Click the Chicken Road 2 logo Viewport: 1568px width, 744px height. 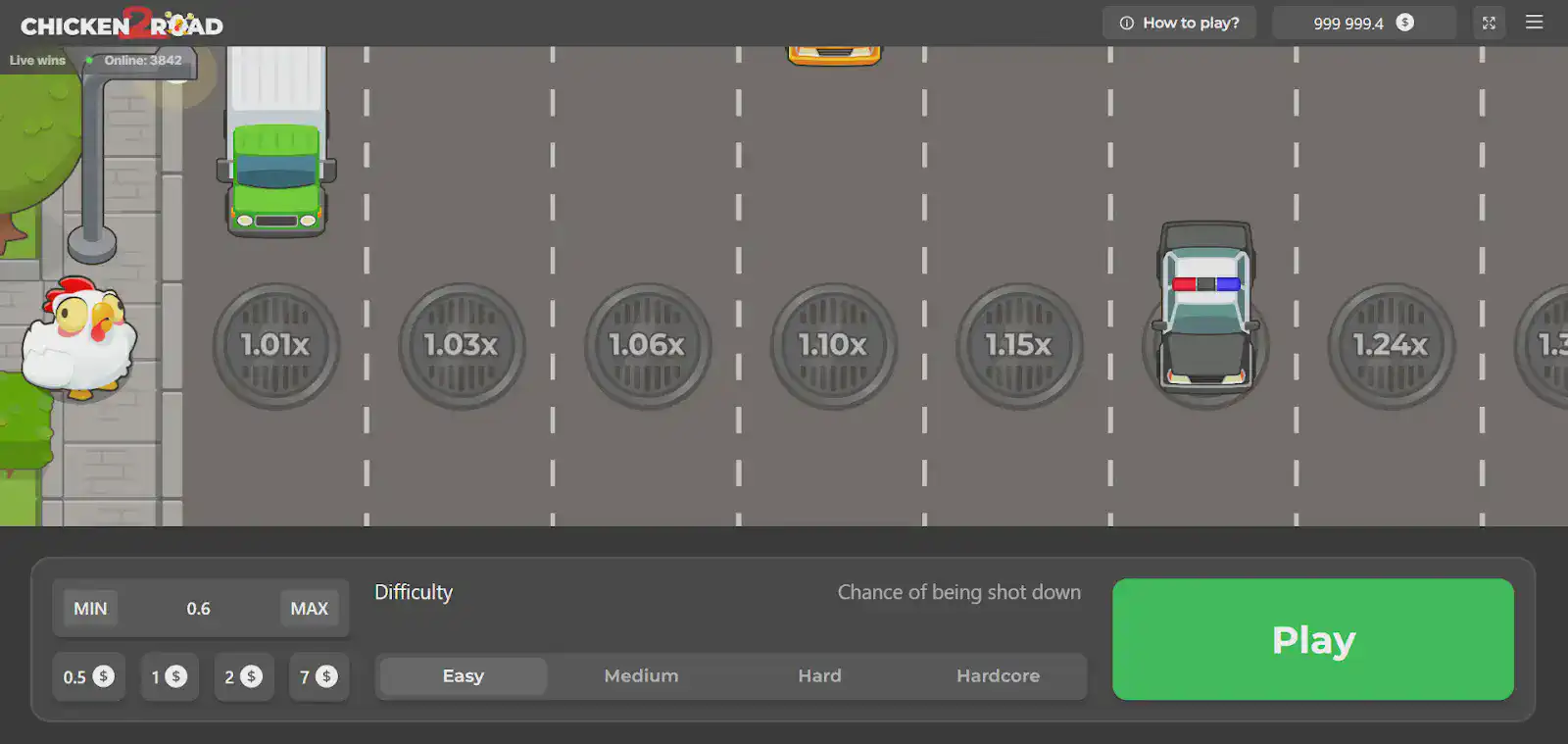(122, 24)
